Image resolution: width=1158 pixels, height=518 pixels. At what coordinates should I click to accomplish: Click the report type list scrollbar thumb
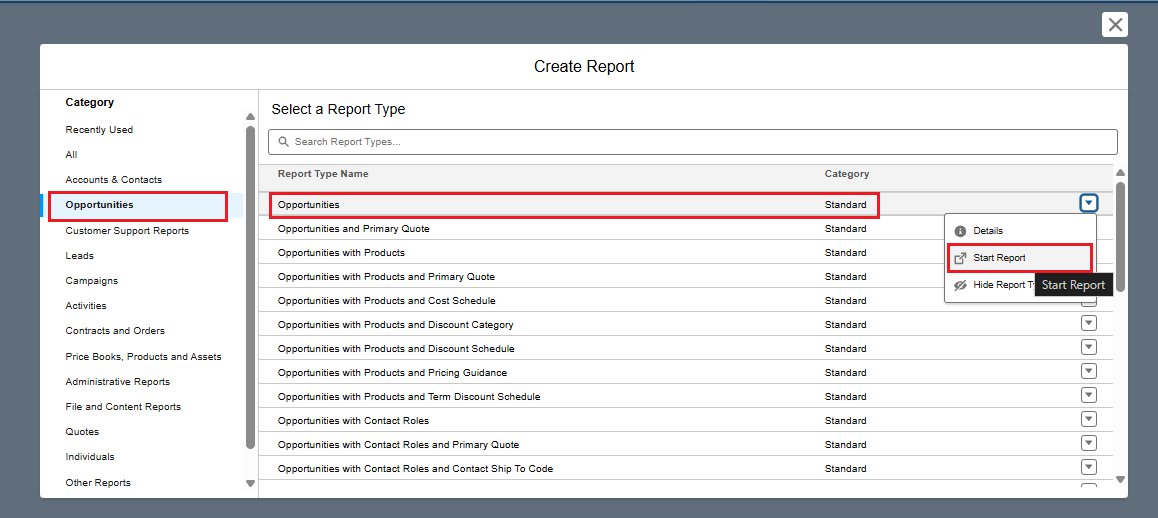pos(1120,236)
